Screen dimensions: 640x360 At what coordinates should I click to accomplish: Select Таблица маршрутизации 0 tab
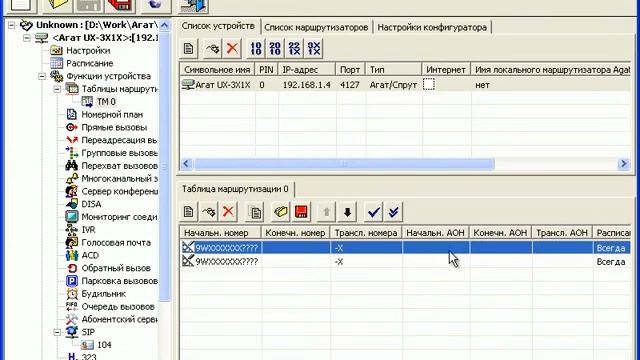pyautogui.click(x=235, y=189)
